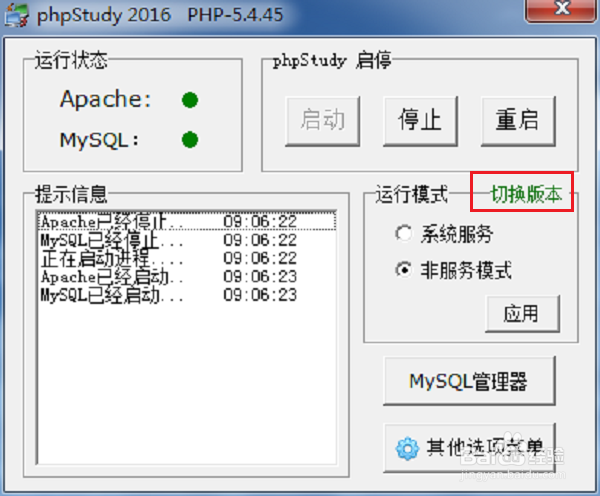600x496 pixels.
Task: Open the 切换版本 link
Action: pos(527,194)
